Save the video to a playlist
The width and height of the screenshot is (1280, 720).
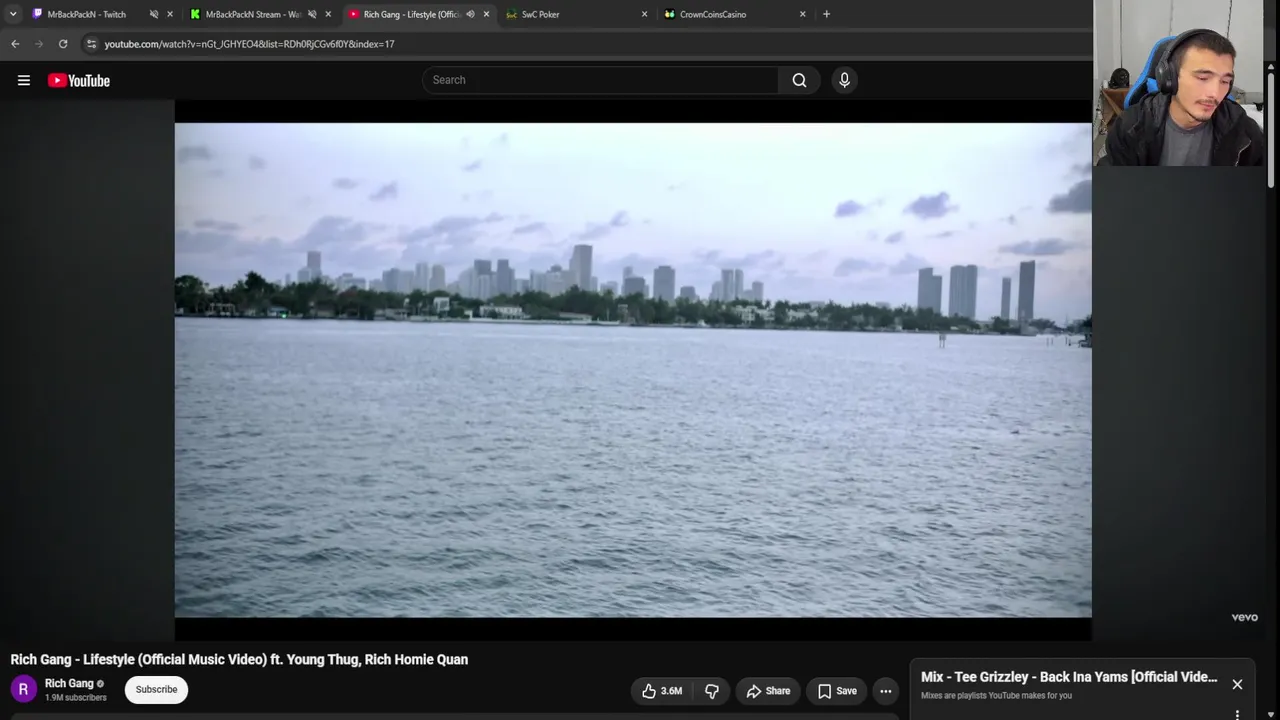coord(837,691)
